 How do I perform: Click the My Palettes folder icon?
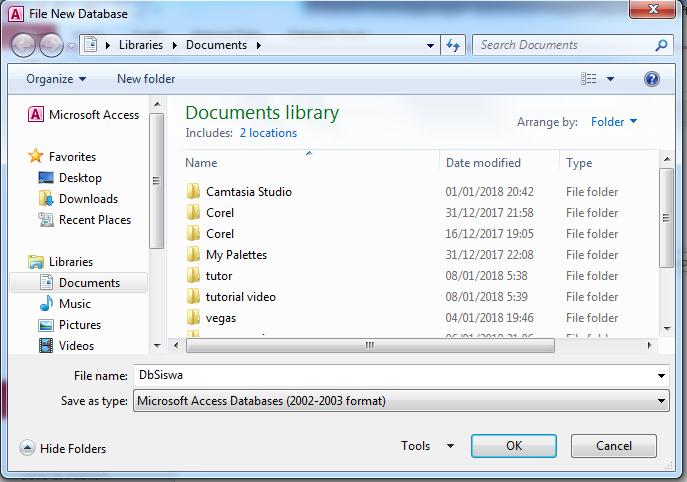tap(193, 255)
